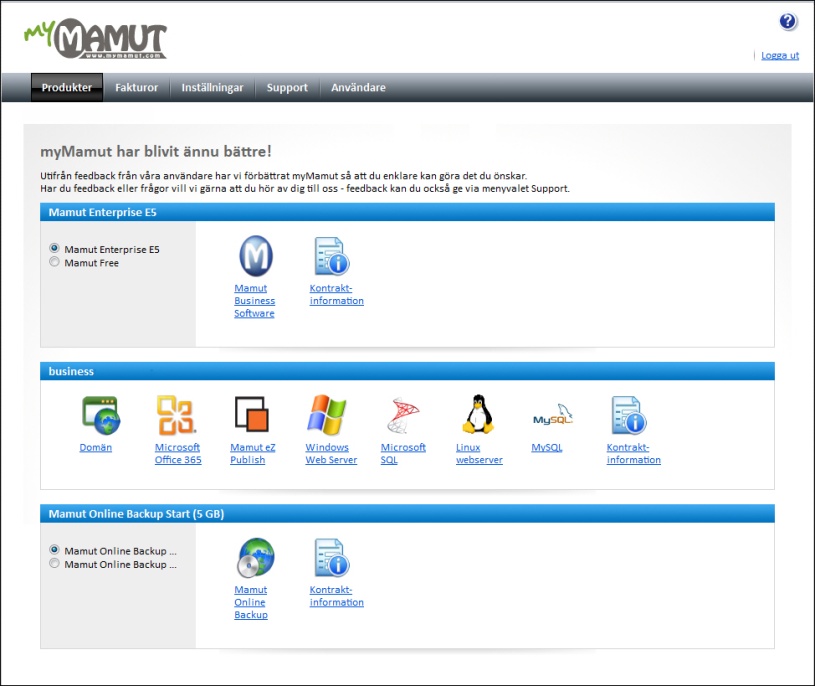Select the second Mamut Online Backup radio button
815x686 pixels.
(x=54, y=563)
